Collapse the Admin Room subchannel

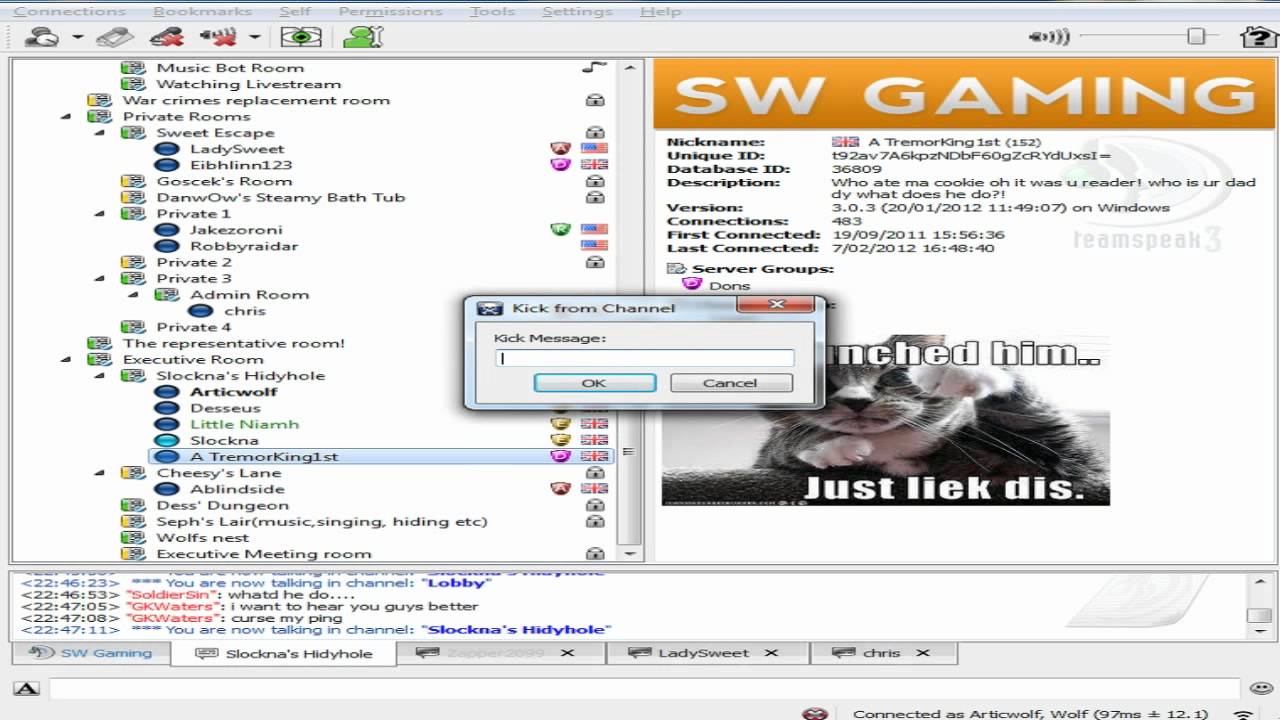coord(134,295)
